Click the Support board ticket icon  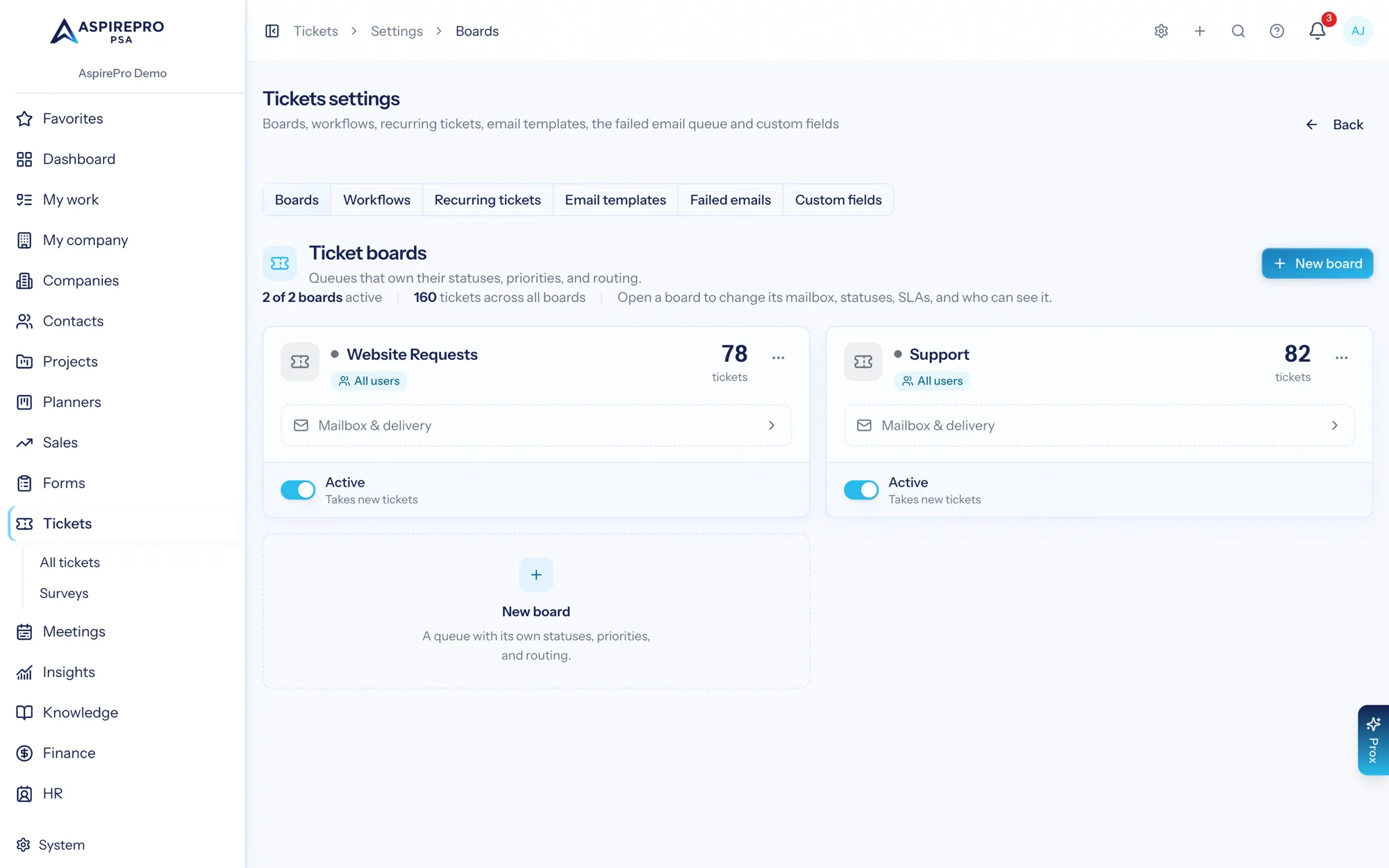point(863,362)
